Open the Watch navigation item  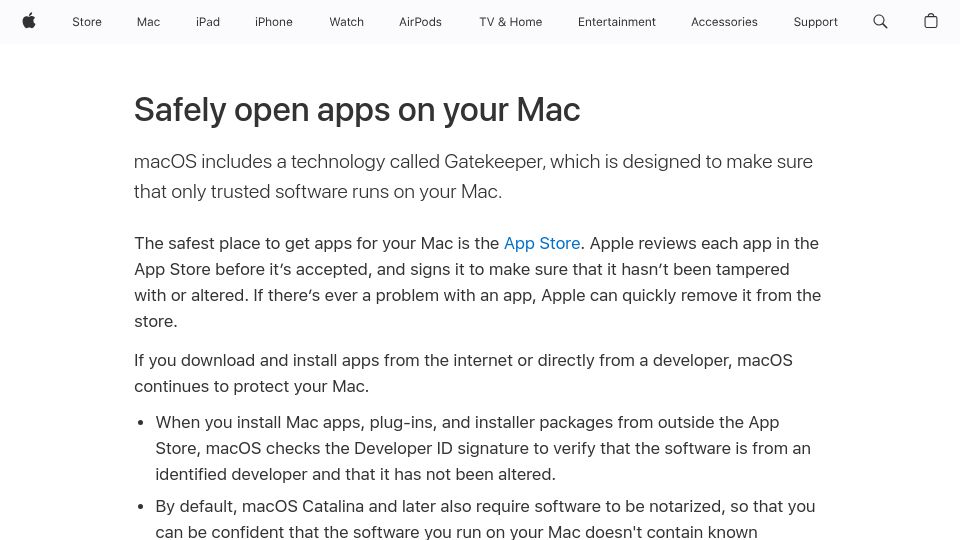coord(347,22)
